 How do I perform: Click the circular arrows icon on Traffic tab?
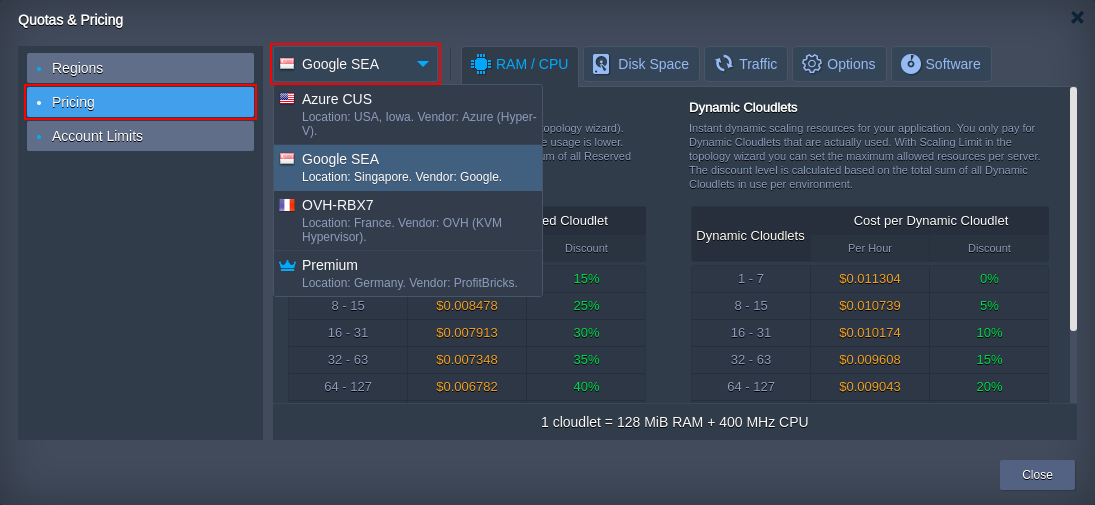[x=723, y=64]
